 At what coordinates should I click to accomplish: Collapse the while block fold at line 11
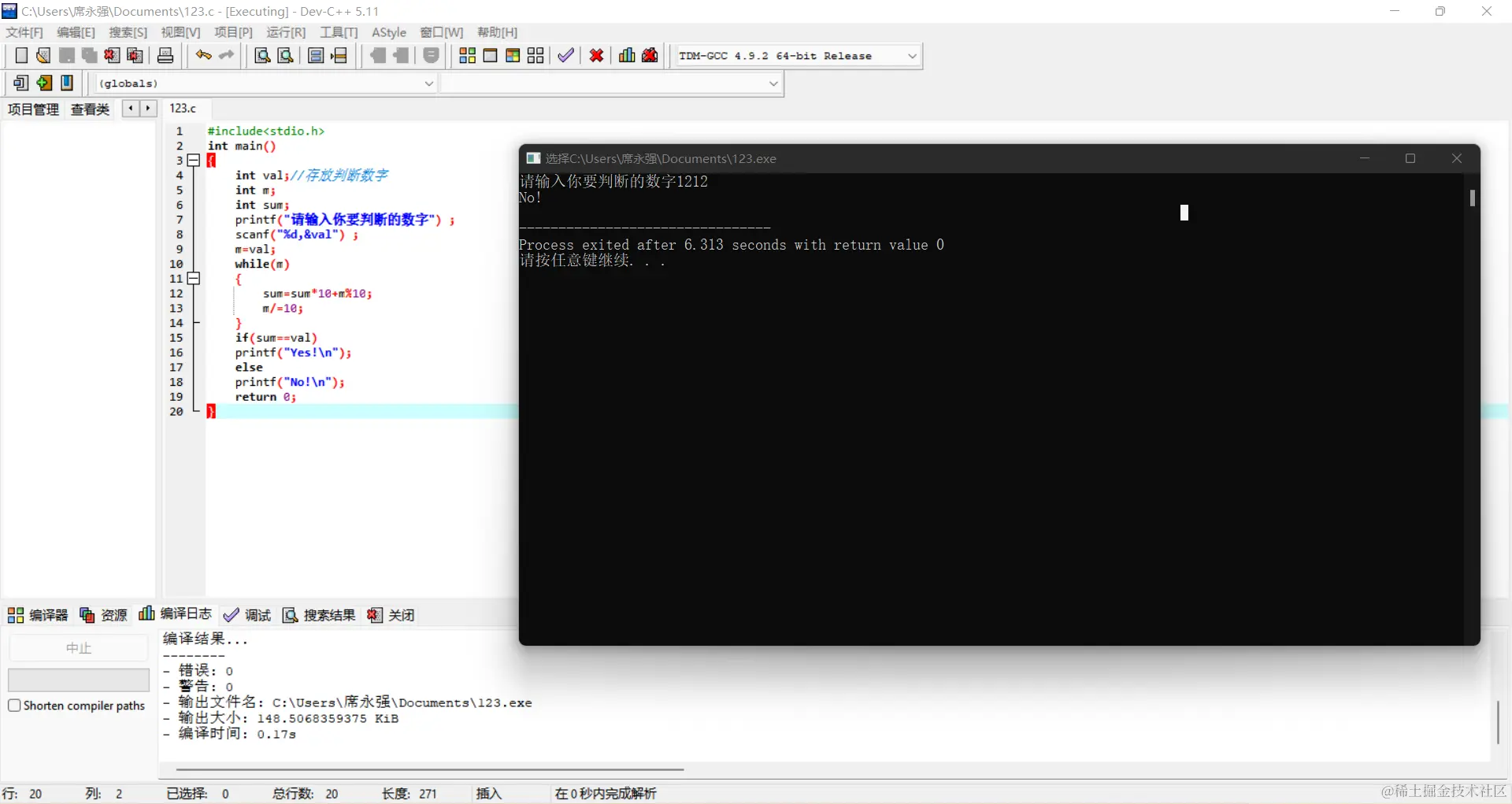(194, 279)
